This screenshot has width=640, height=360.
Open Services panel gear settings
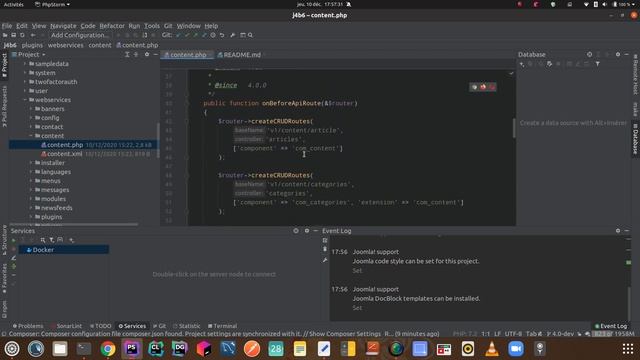click(307, 231)
